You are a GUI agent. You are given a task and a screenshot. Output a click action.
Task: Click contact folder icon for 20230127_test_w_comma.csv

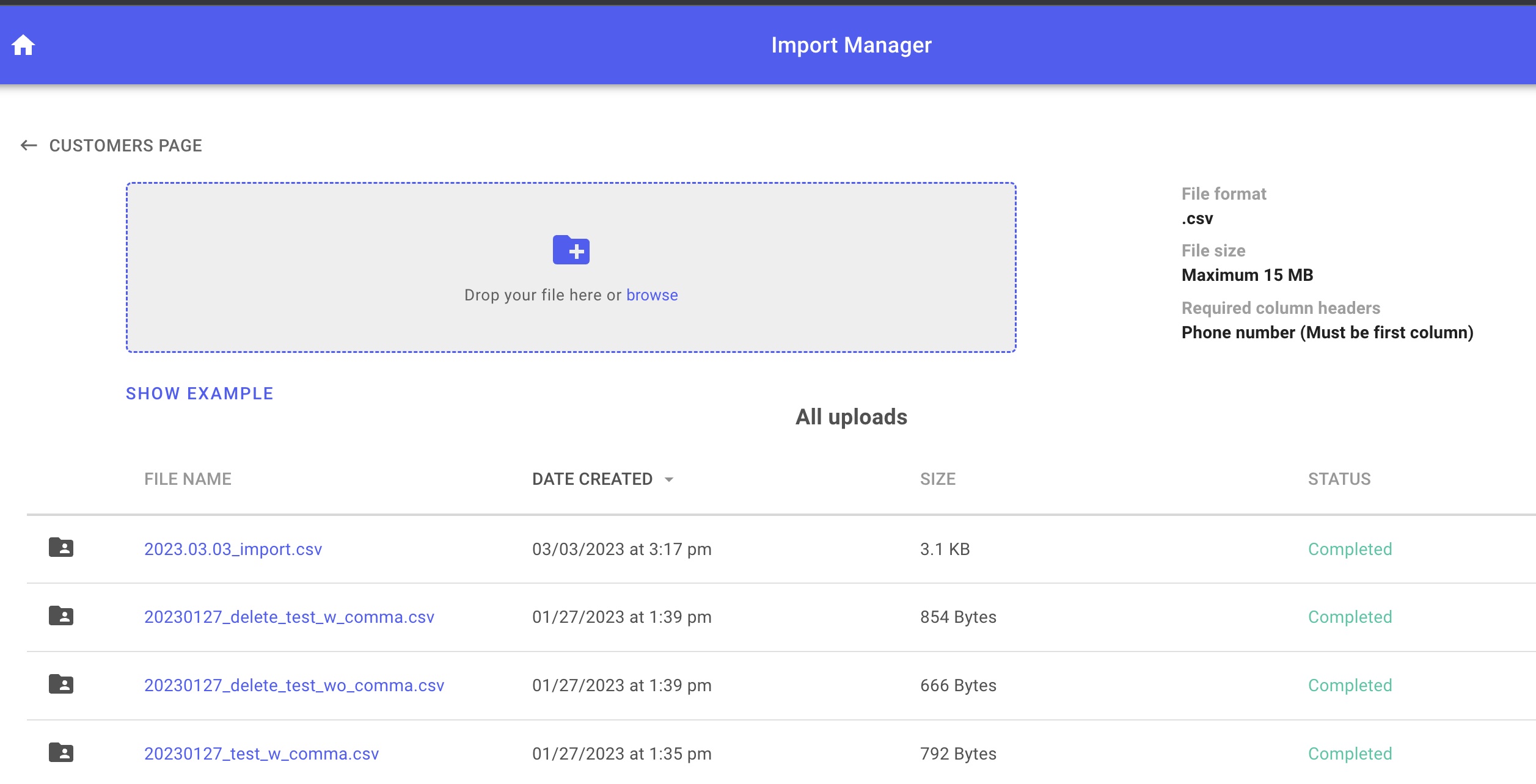[61, 753]
